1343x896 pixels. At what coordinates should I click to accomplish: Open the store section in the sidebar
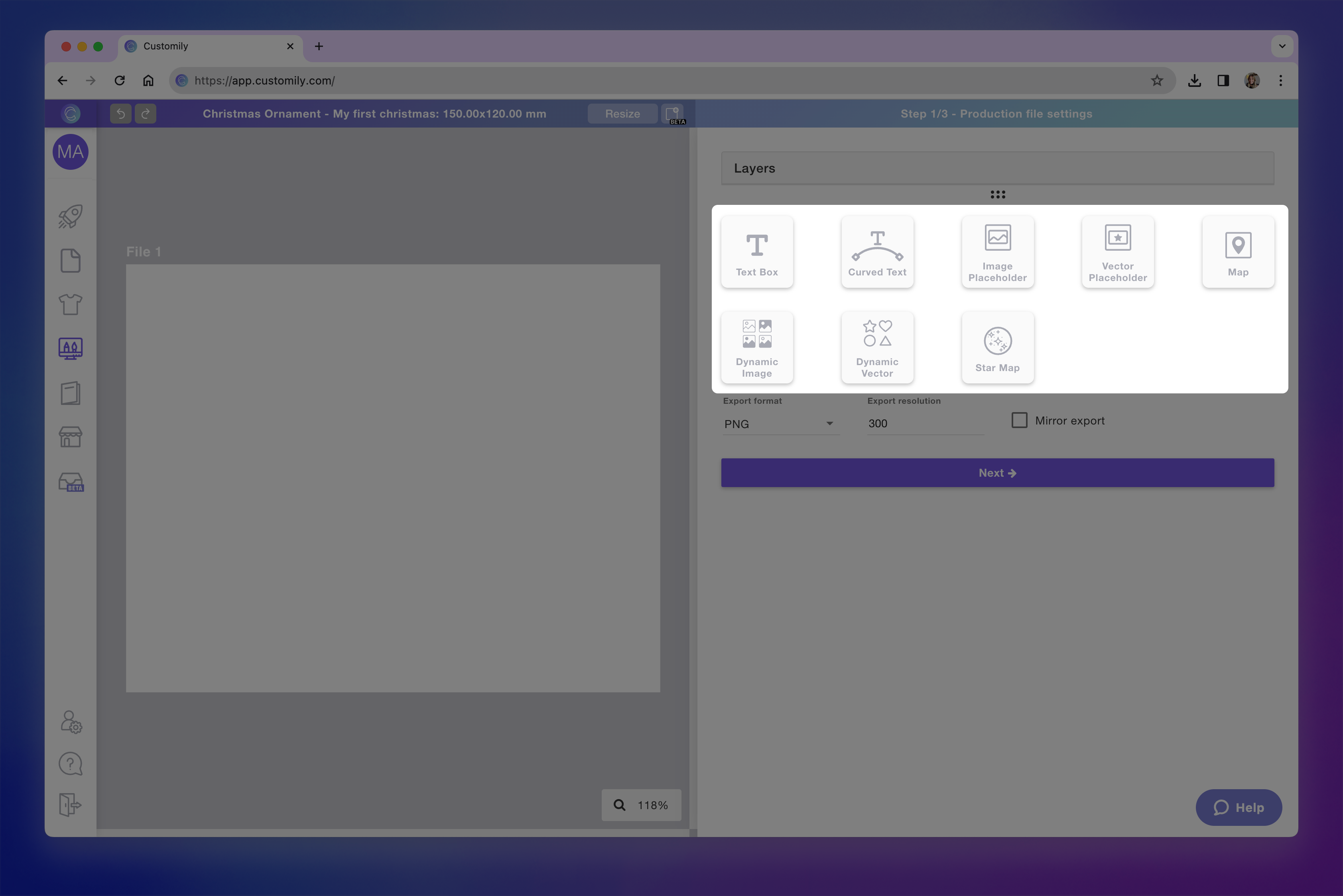[x=70, y=437]
